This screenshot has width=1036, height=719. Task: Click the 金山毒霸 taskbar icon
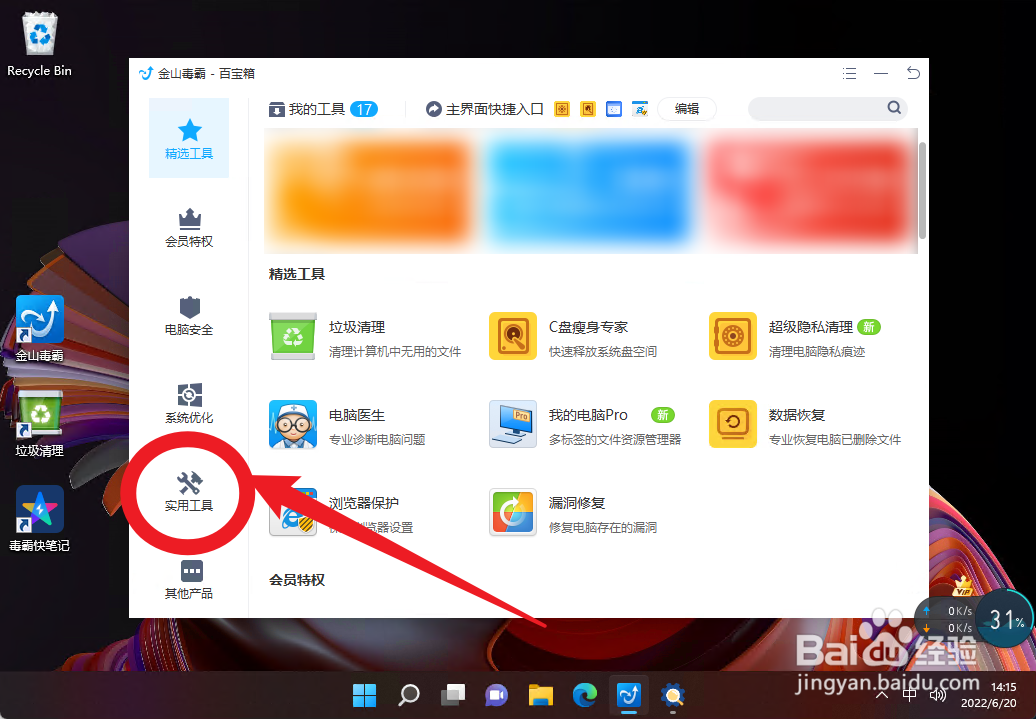pos(628,695)
